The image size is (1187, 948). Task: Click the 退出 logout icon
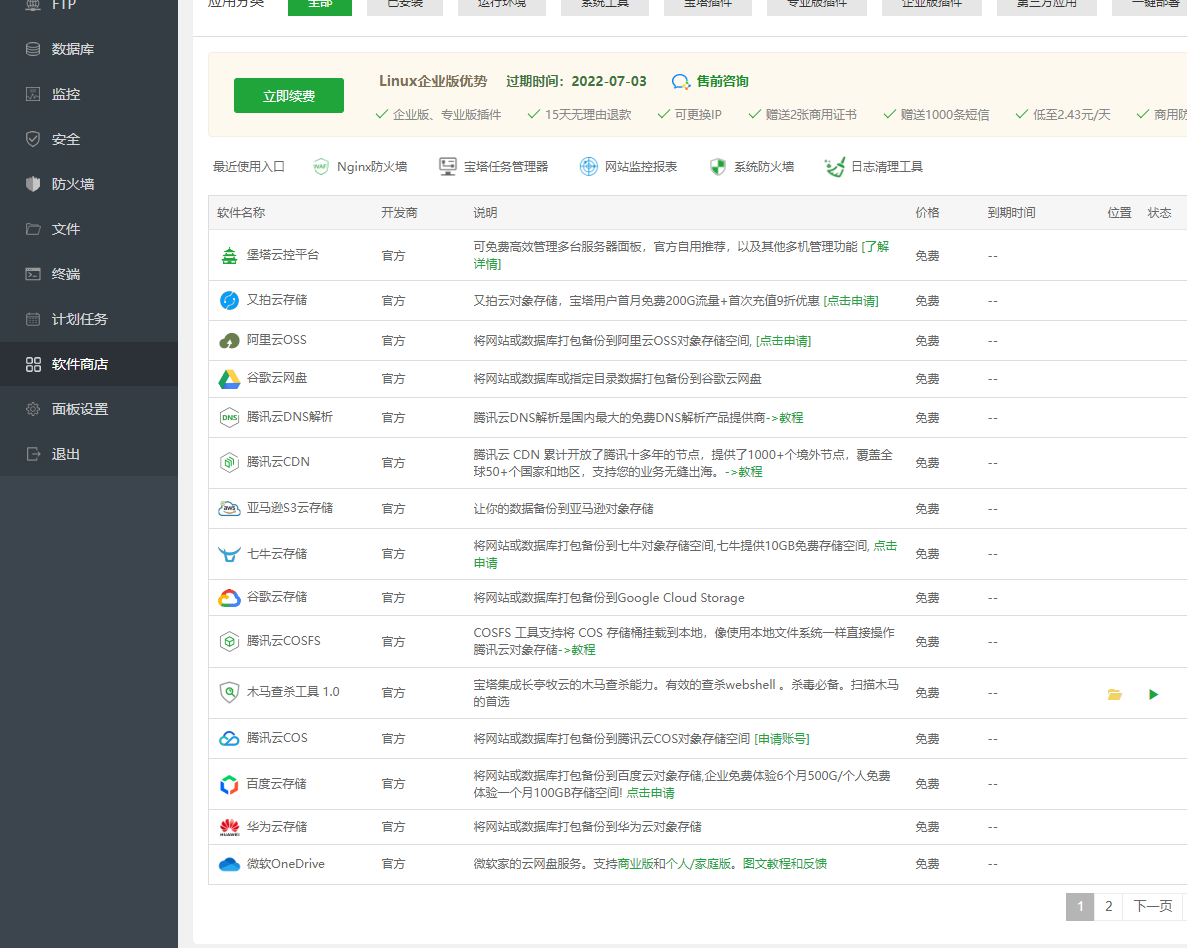[33, 454]
